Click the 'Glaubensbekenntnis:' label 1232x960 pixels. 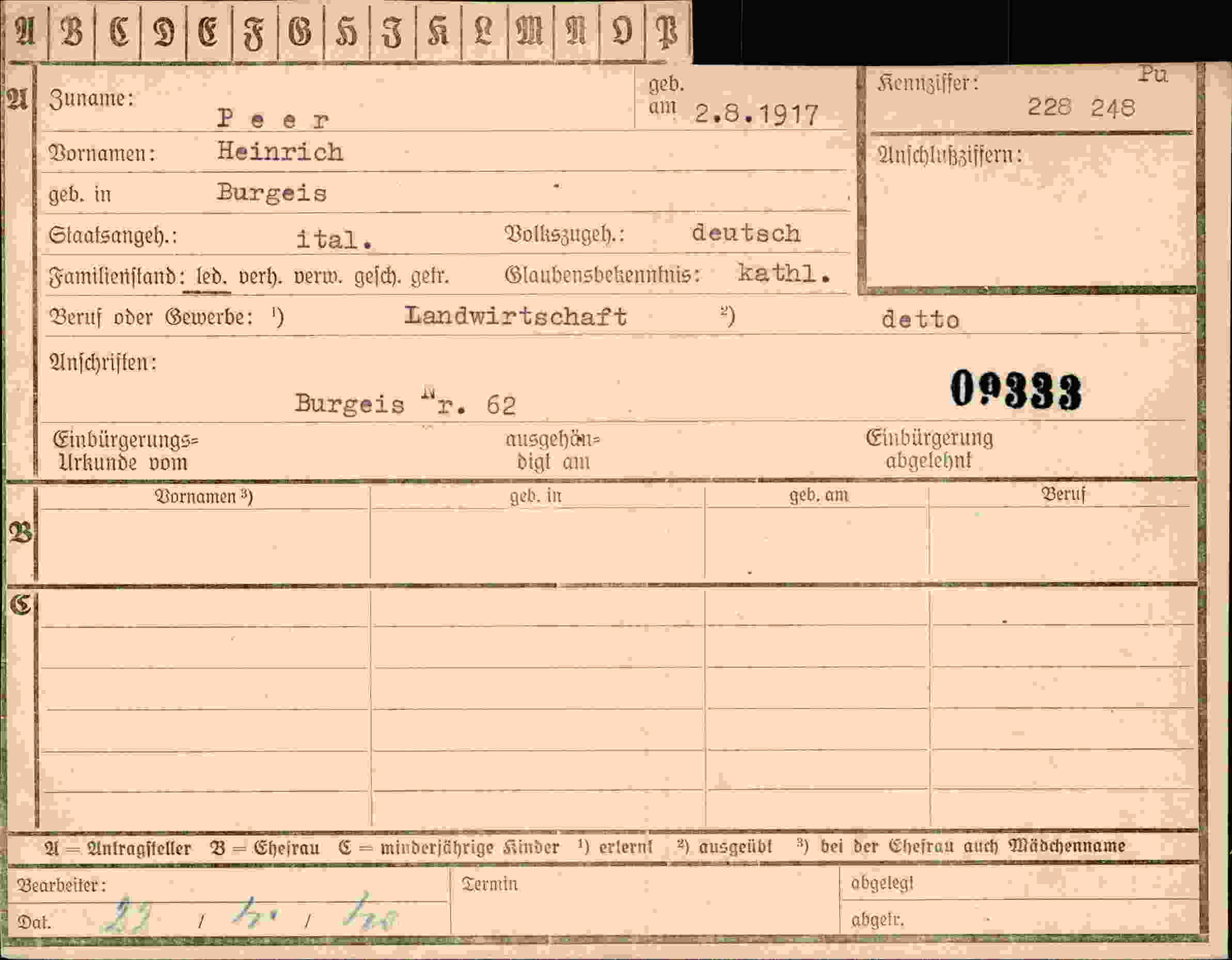[x=603, y=275]
